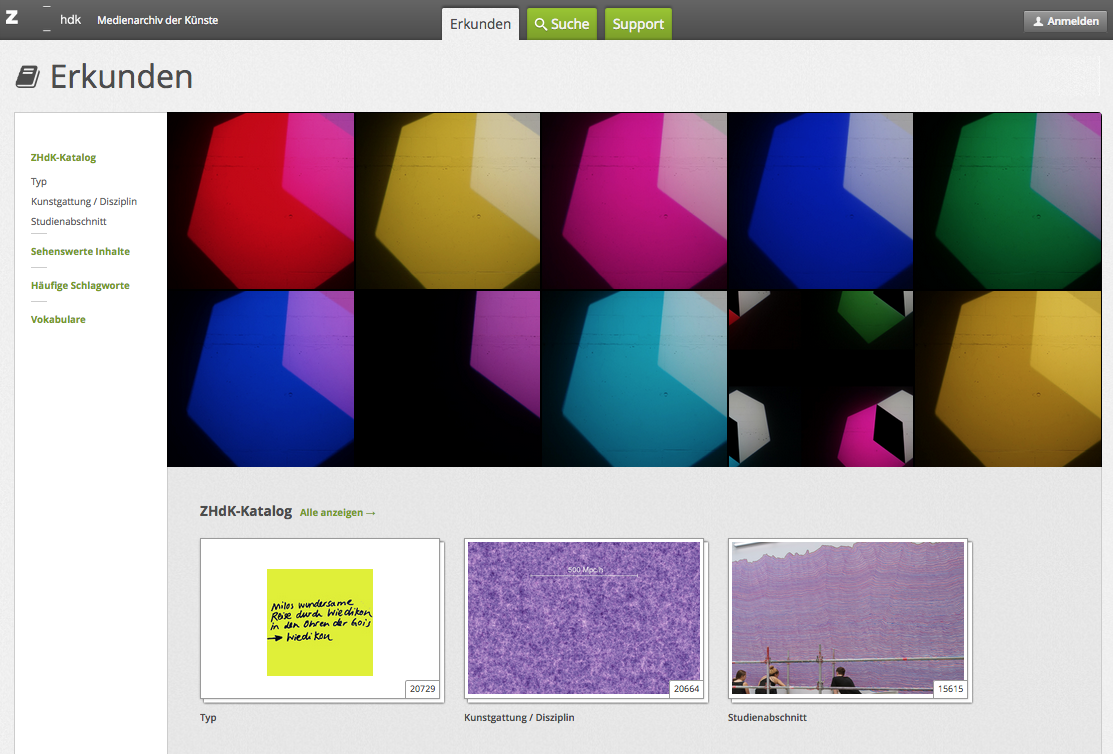This screenshot has height=754, width=1113.
Task: Show Häufige Schlagworte section
Action: coord(80,286)
